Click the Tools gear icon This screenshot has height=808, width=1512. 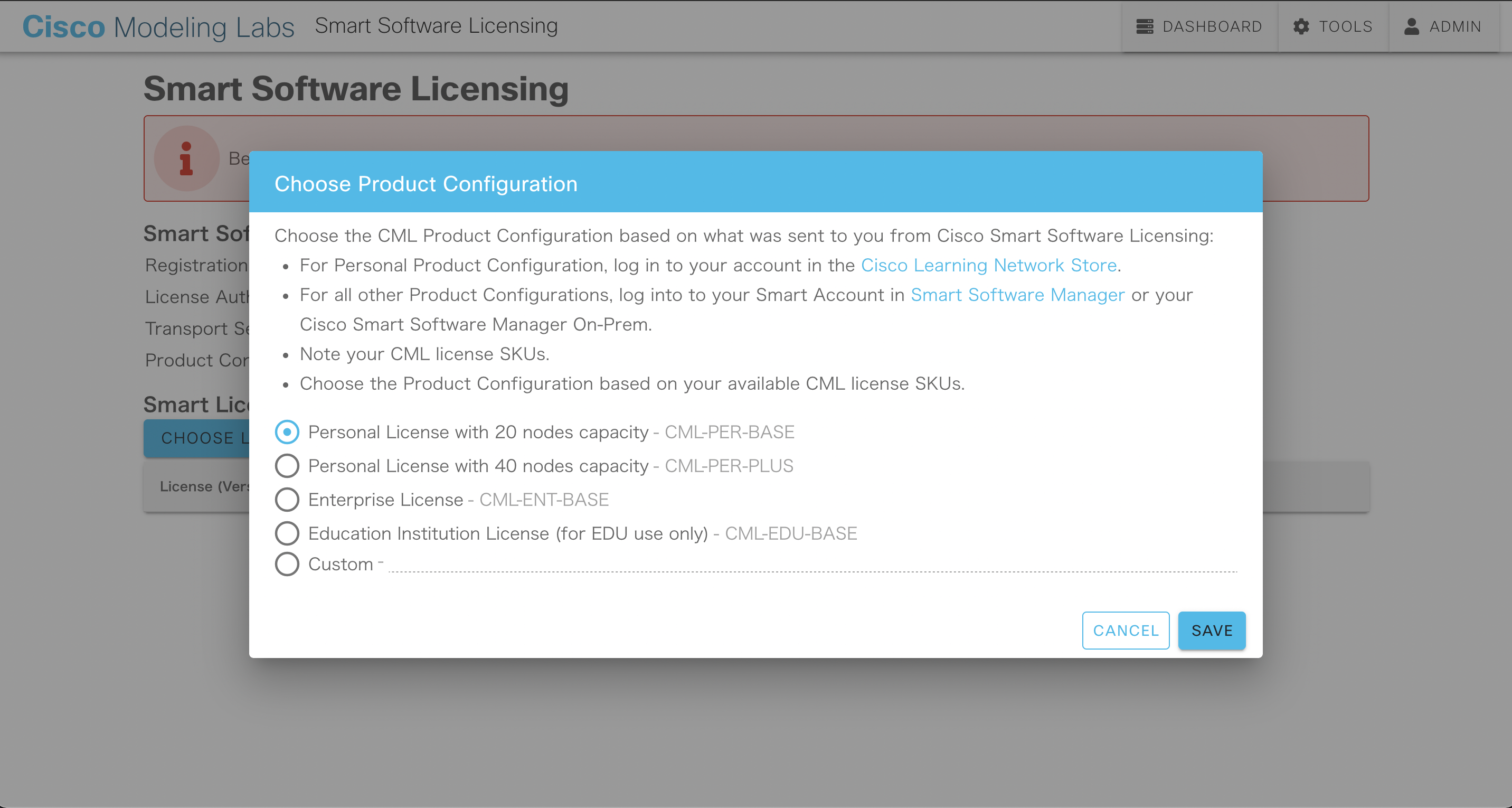(1301, 26)
